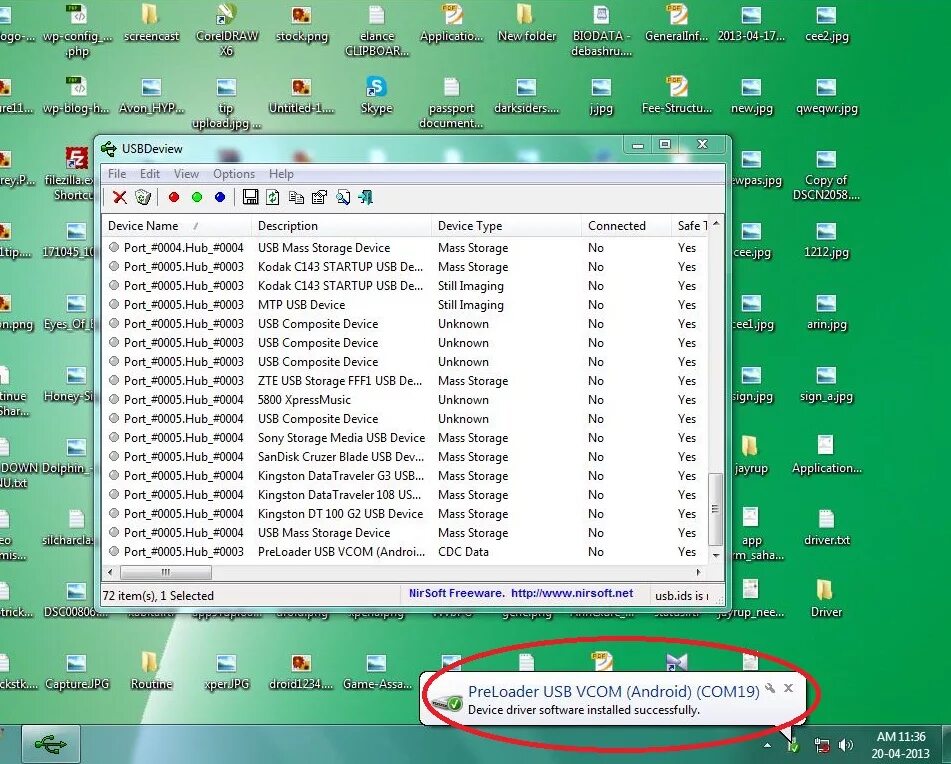Open the Properties toolbar icon
The width and height of the screenshot is (951, 764).
click(x=319, y=197)
